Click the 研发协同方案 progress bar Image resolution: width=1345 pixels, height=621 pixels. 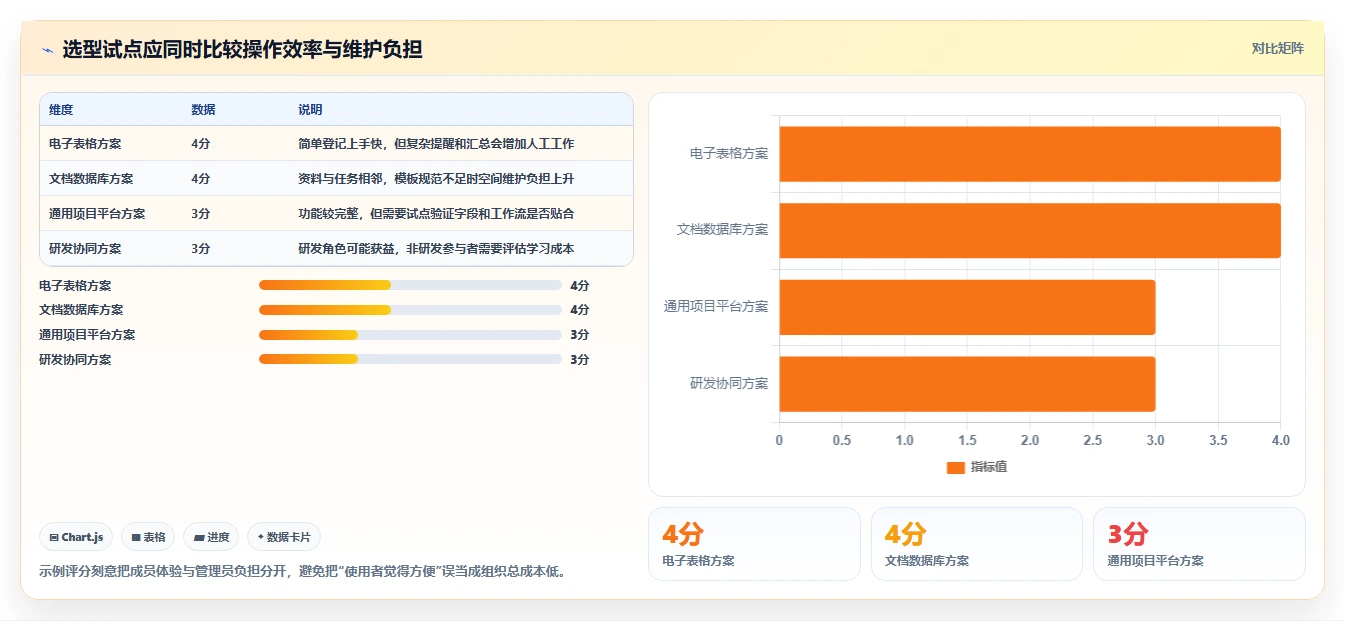click(410, 359)
